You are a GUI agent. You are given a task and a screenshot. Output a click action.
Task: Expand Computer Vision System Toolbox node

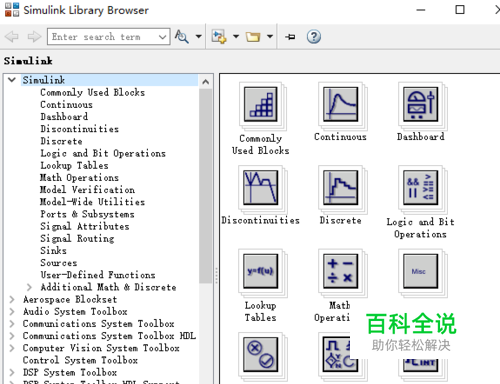point(12,348)
